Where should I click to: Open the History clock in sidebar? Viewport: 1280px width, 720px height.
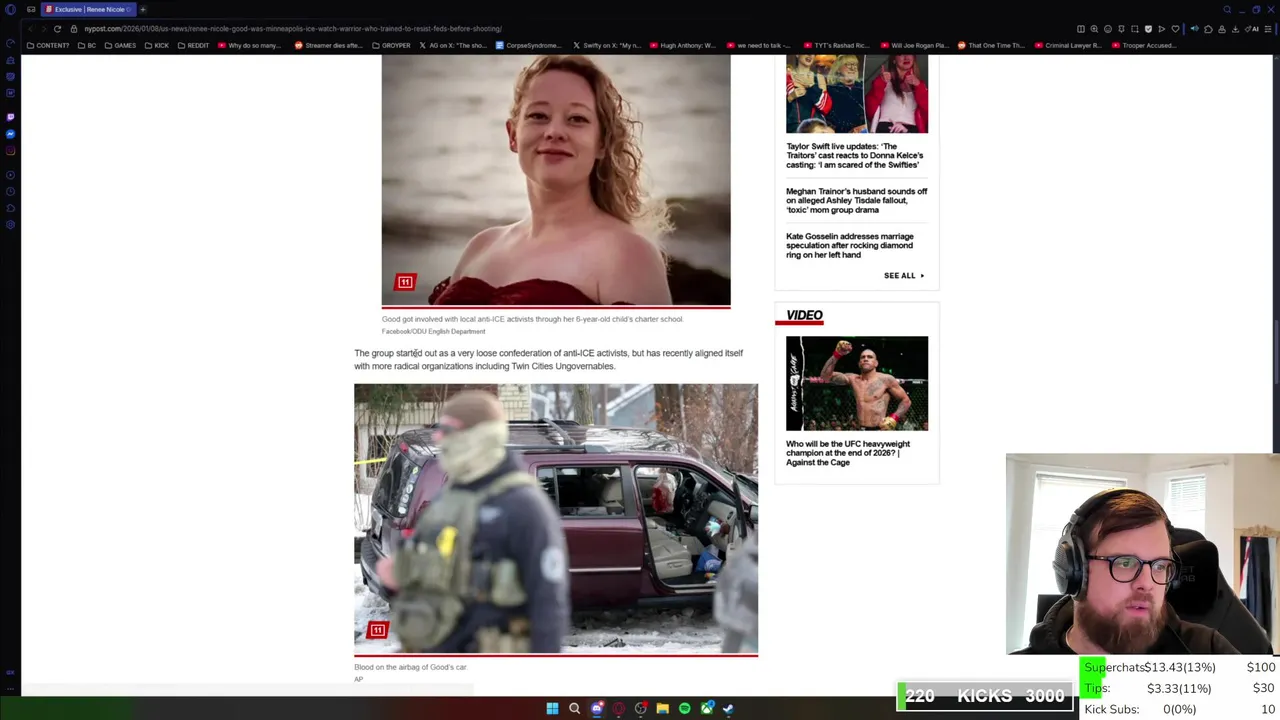pyautogui.click(x=10, y=191)
